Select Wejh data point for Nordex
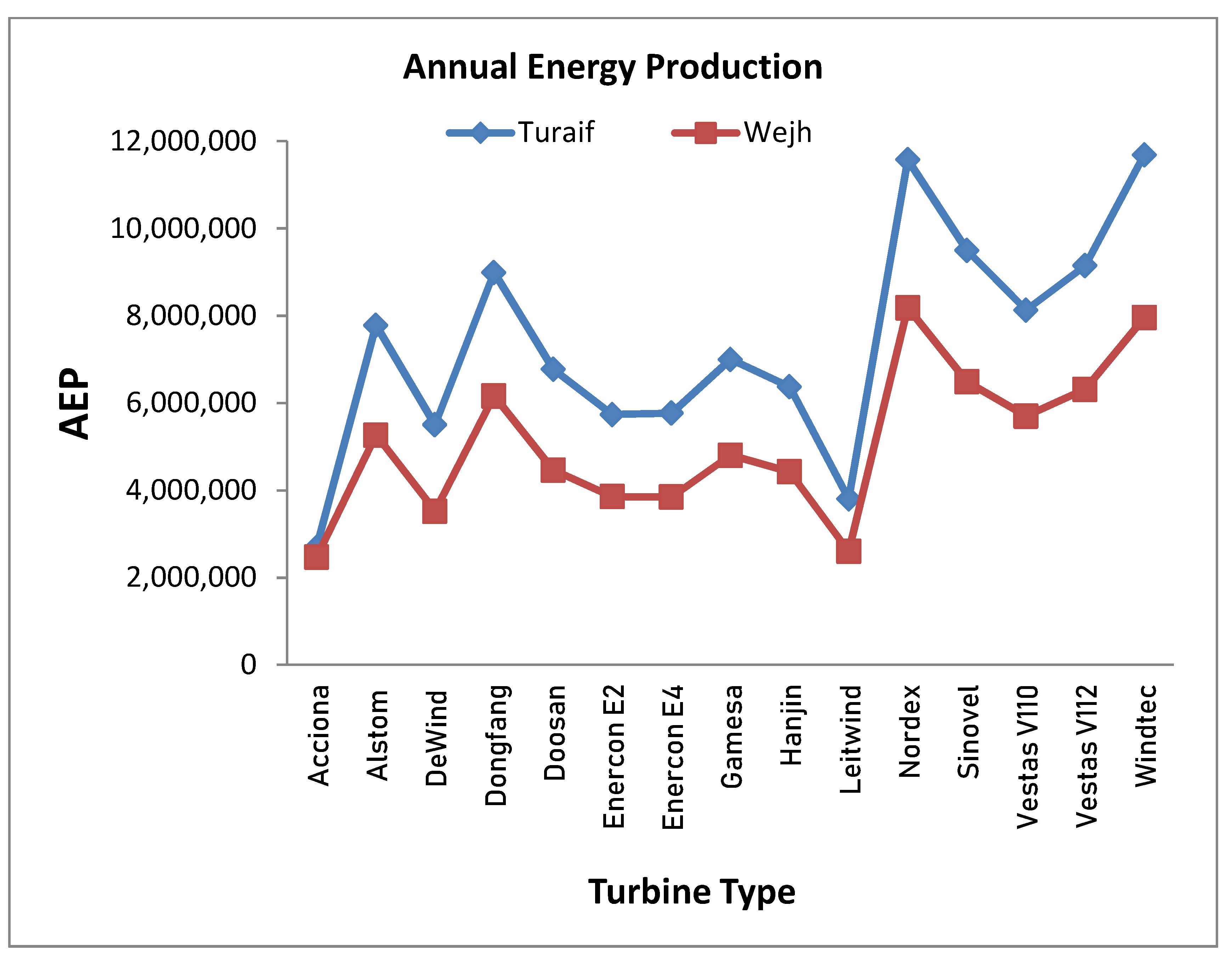Viewport: 1232px width, 963px height. 908,307
